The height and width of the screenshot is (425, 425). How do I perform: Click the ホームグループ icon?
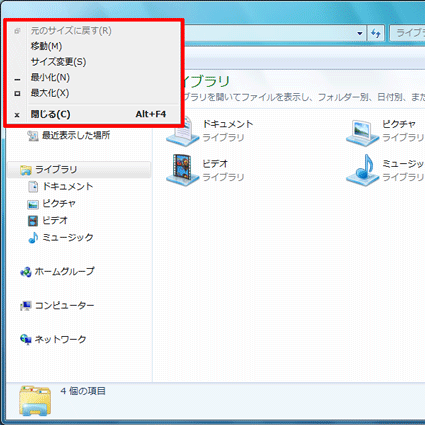(x=26, y=272)
